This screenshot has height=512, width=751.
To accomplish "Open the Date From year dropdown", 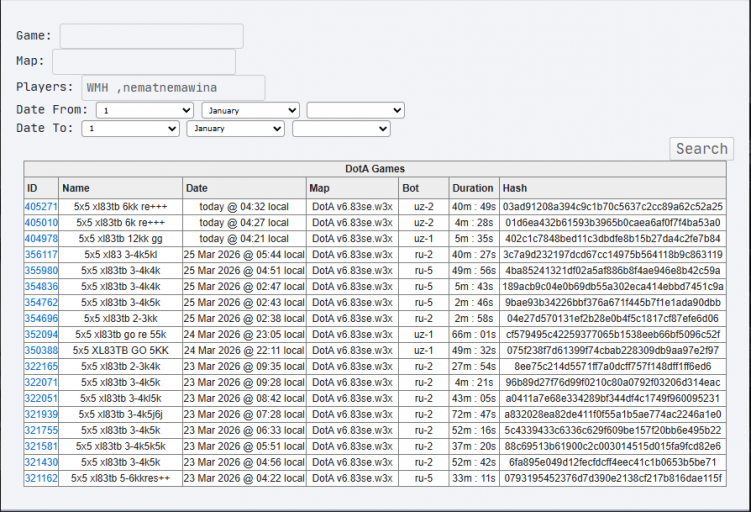I will (355, 110).
